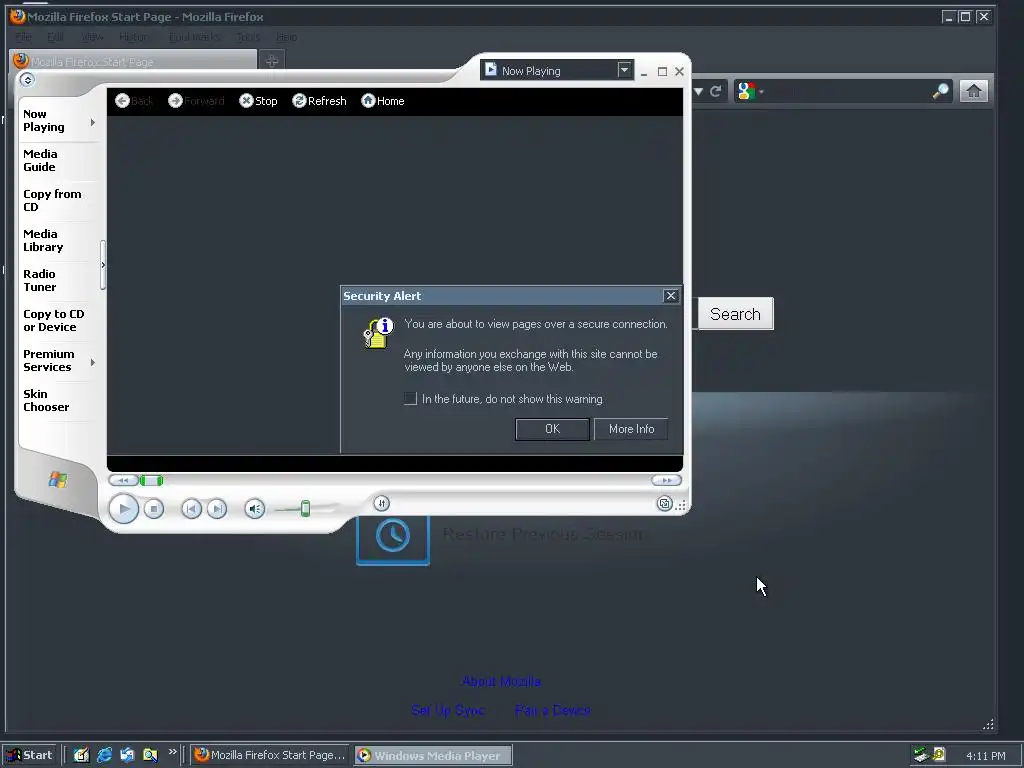Open the Media Guide tab

(x=40, y=161)
